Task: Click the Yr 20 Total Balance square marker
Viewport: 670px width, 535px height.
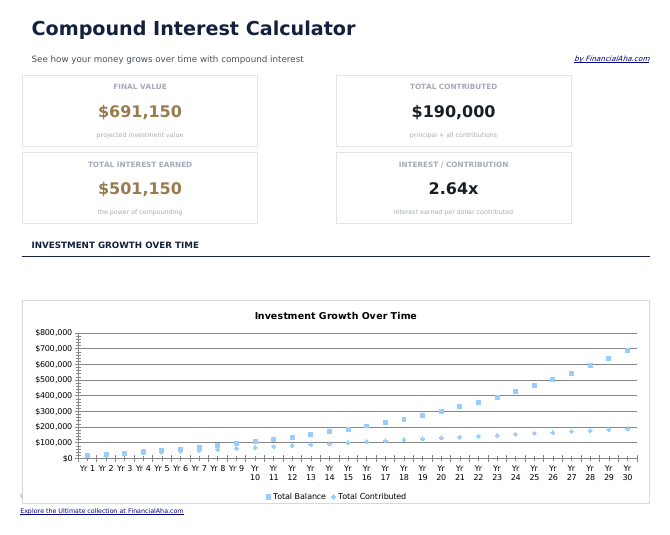Action: [x=441, y=411]
